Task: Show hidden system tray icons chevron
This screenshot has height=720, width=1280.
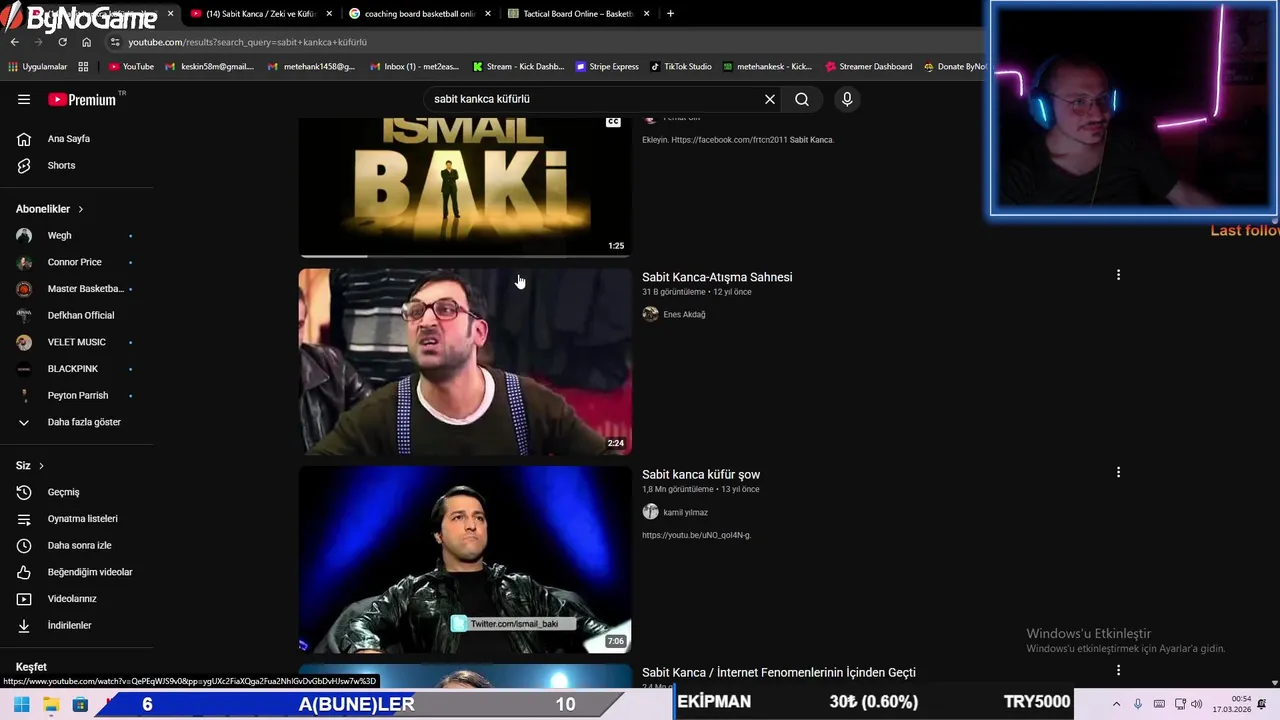Action: 1116,704
